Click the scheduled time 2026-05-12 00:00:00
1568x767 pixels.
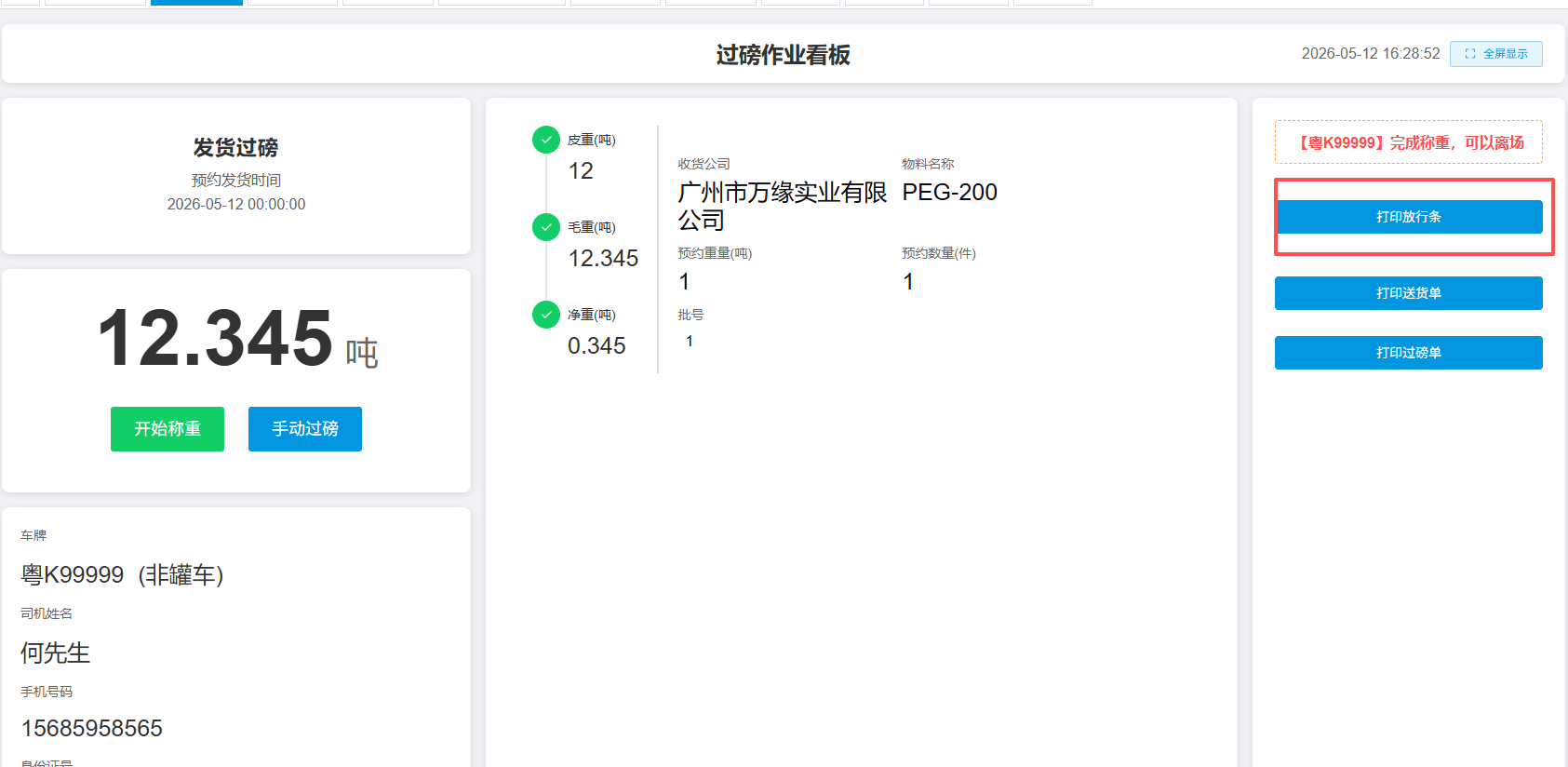(x=236, y=204)
